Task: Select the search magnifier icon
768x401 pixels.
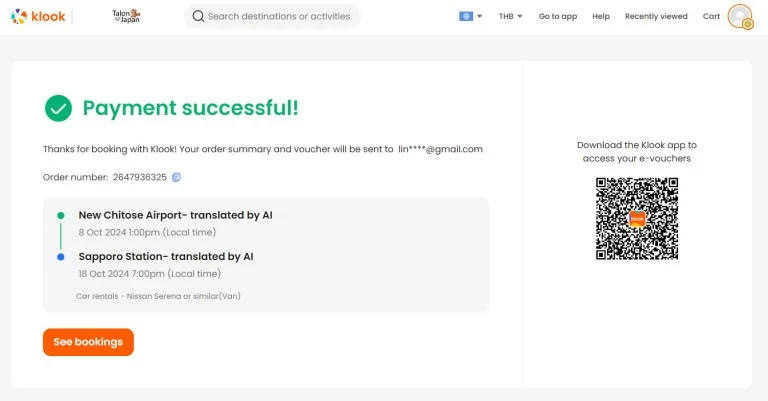Action: (198, 16)
